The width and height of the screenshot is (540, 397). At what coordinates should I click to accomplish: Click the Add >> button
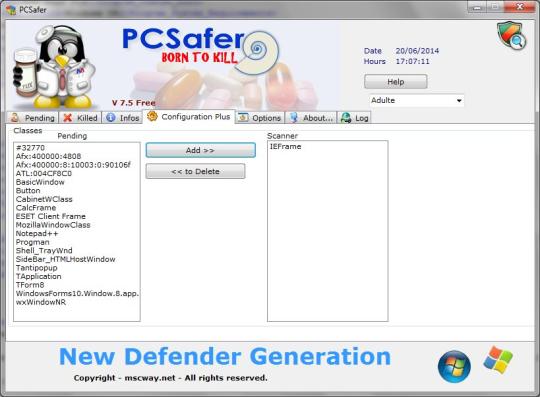coord(200,150)
